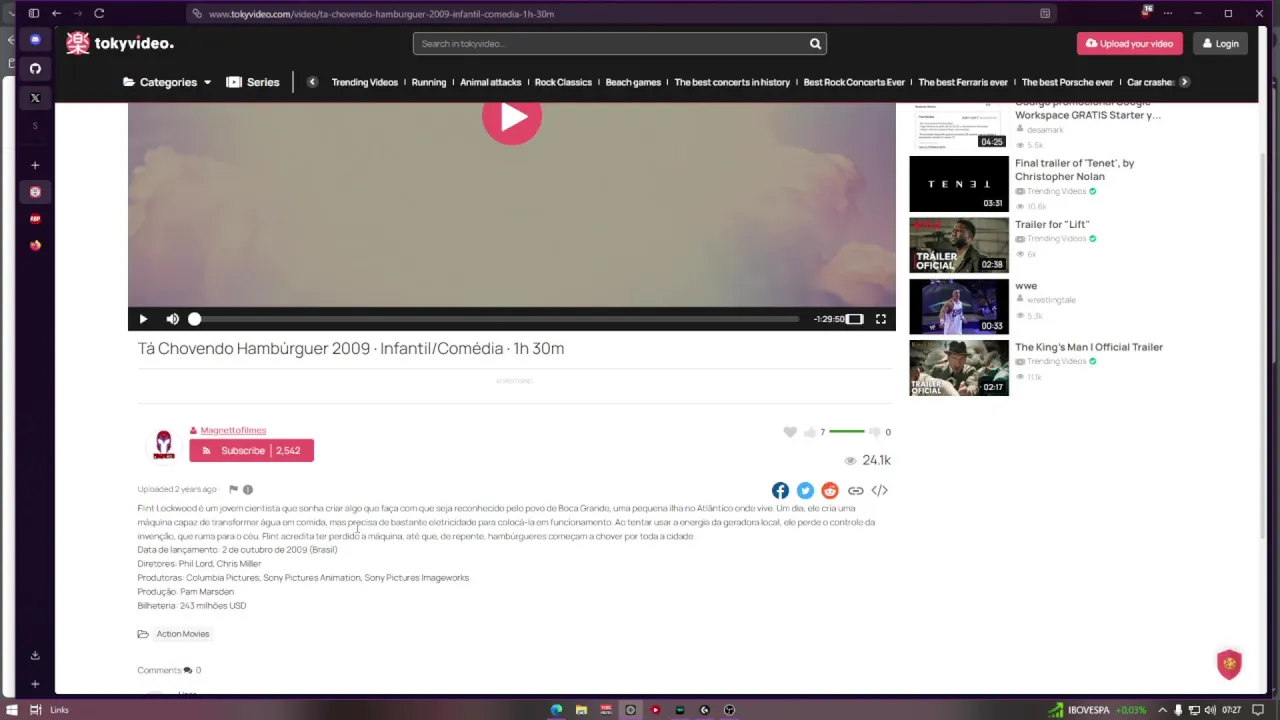Click the Magnettofilmes channel avatar
The height and width of the screenshot is (720, 1280).
coord(163,445)
